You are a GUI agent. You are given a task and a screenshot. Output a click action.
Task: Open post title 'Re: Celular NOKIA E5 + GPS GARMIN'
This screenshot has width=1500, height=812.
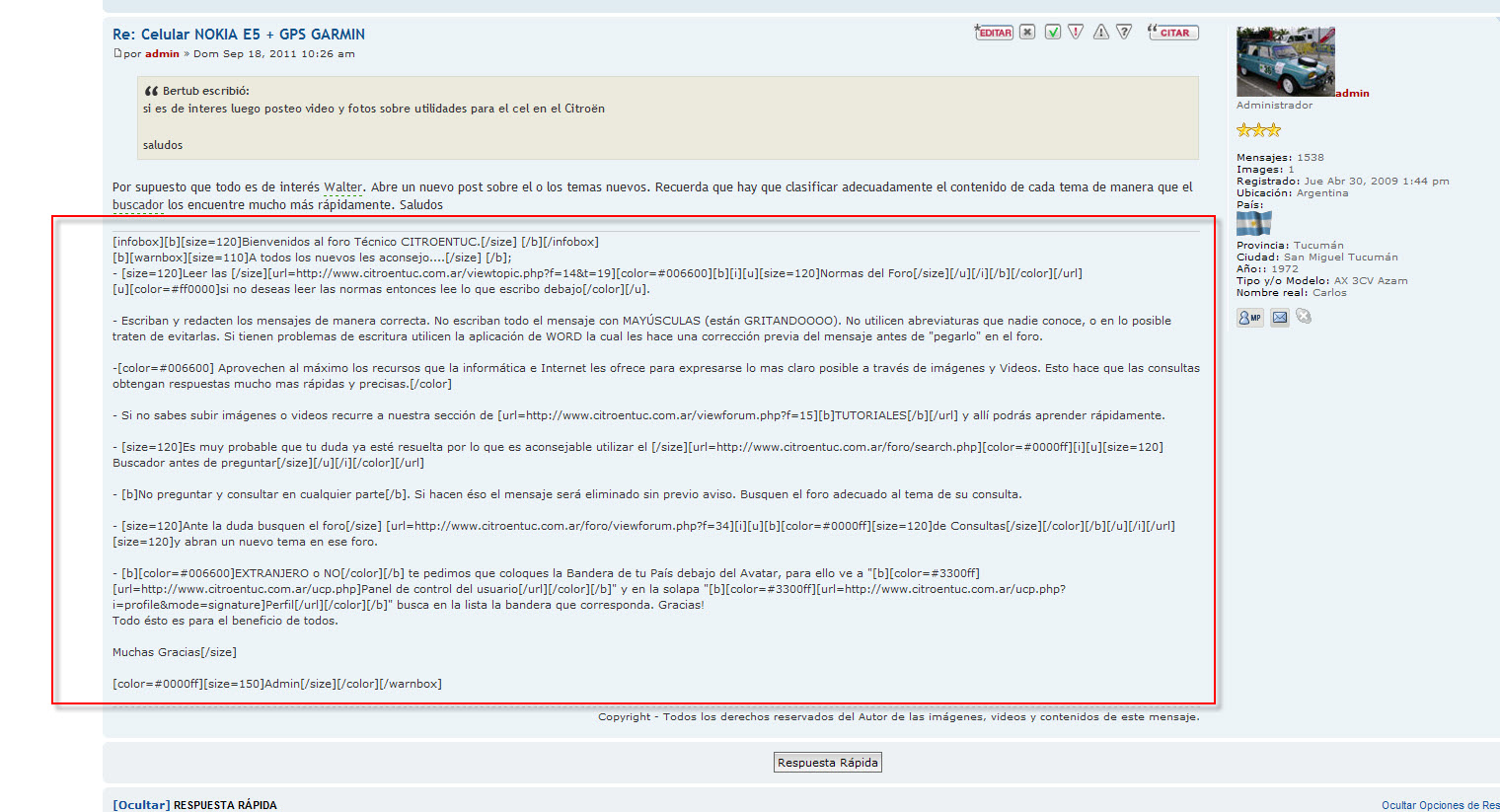pos(239,35)
